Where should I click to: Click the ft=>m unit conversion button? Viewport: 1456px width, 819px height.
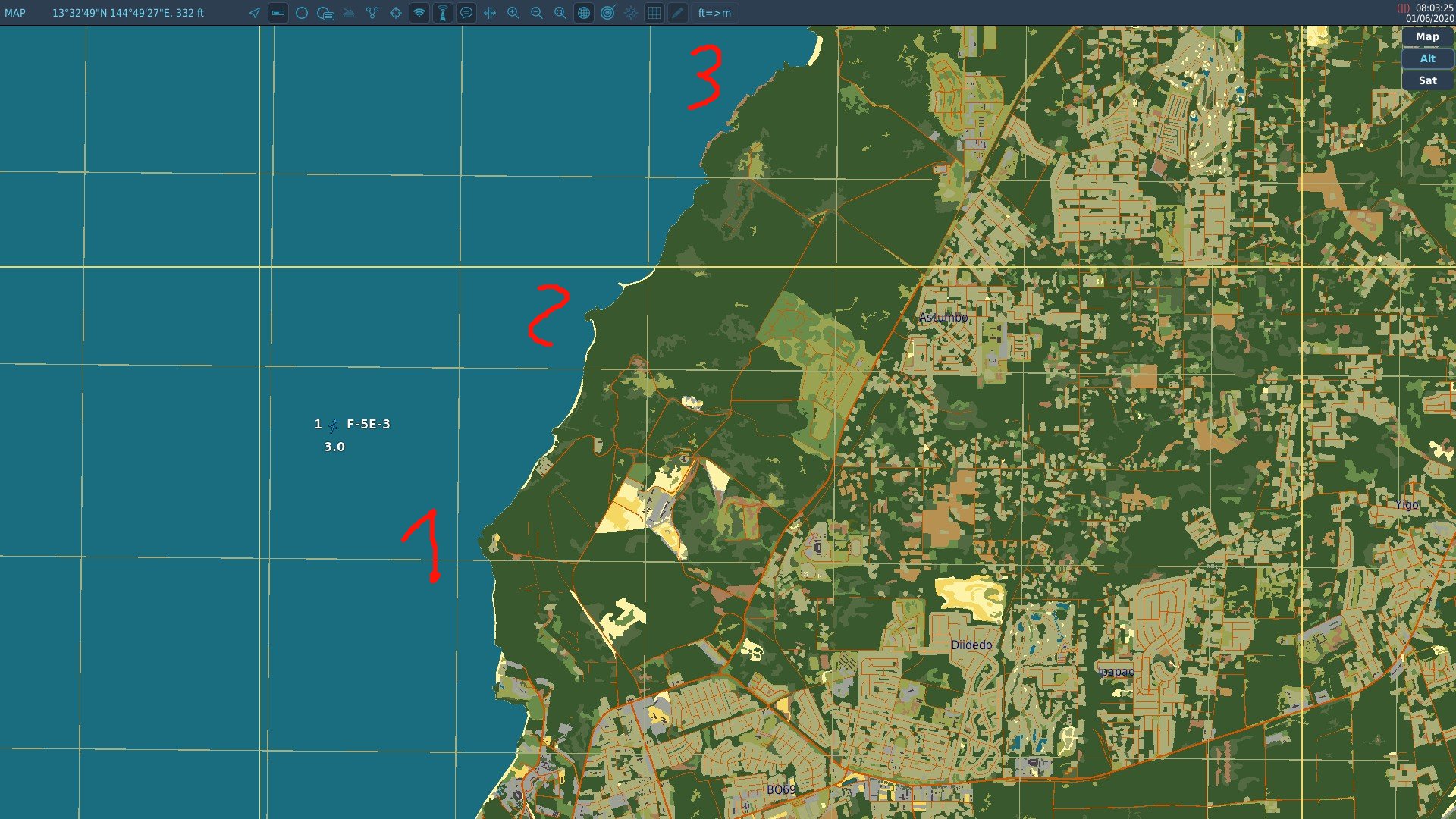pyautogui.click(x=714, y=13)
